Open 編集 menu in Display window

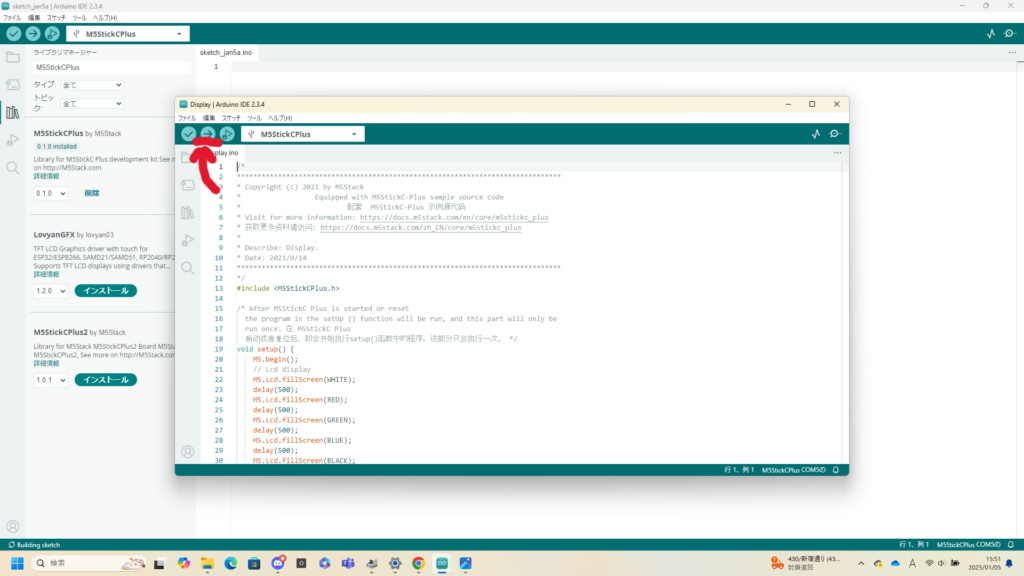point(209,118)
